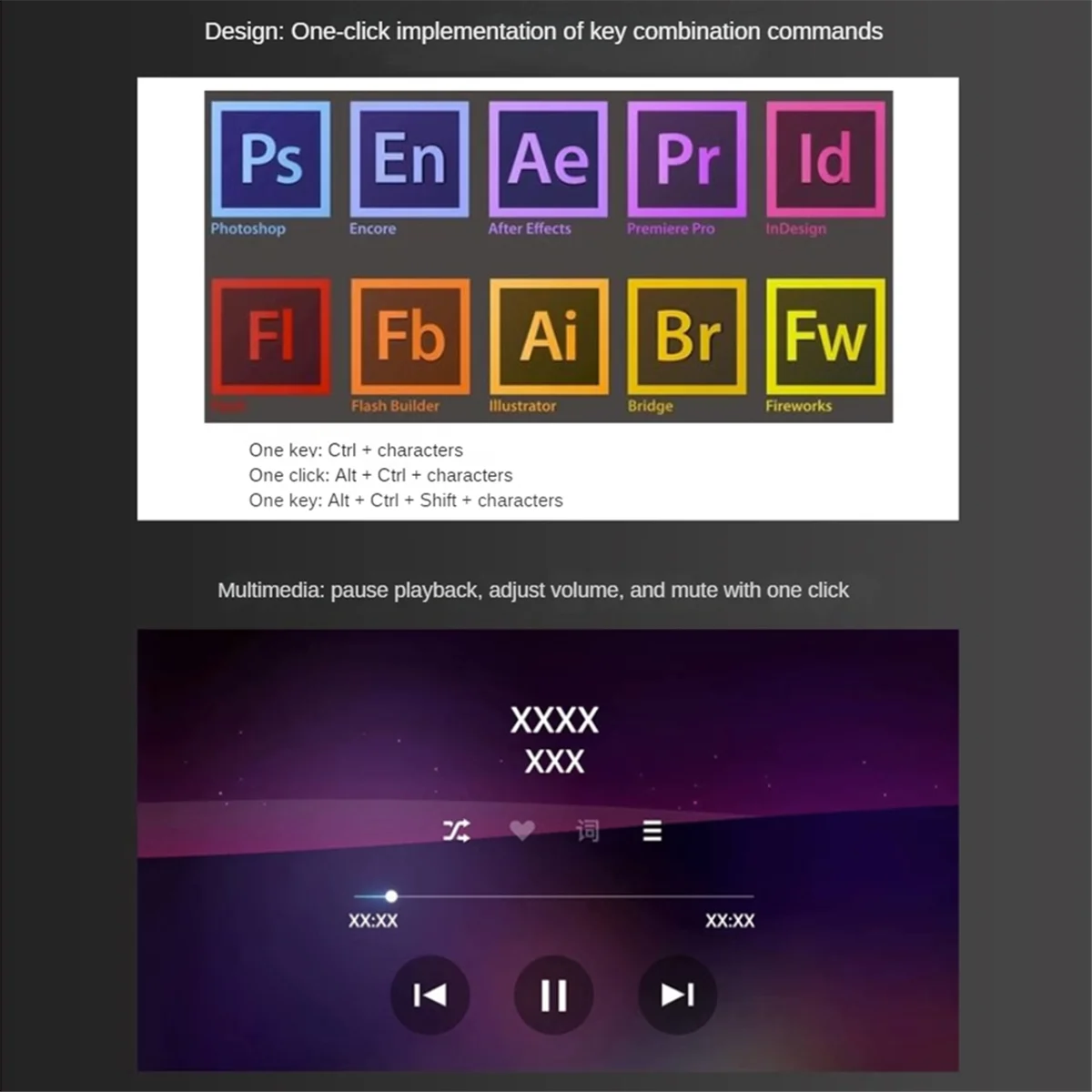Click the red Fl Flash icon
1092x1092 pixels.
coord(270,337)
